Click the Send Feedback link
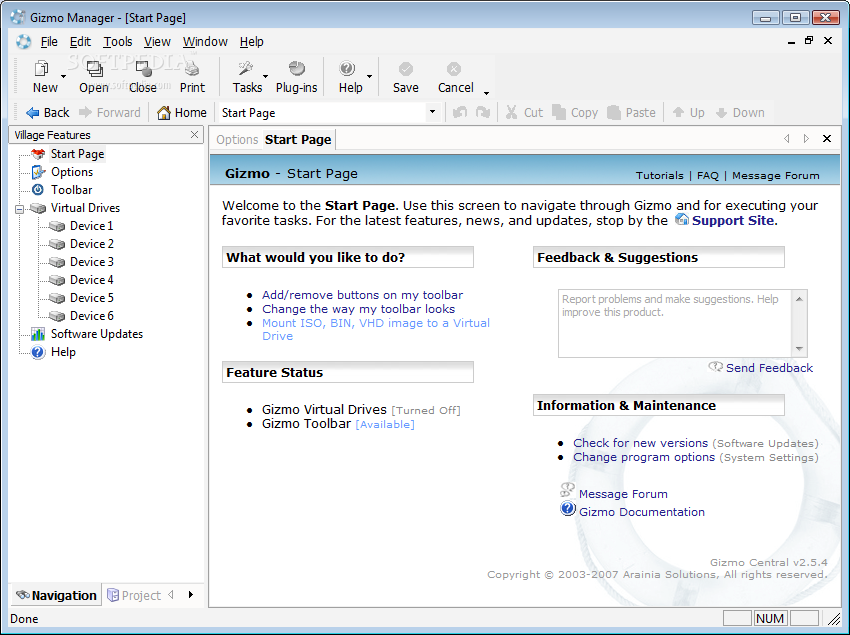 pos(768,368)
